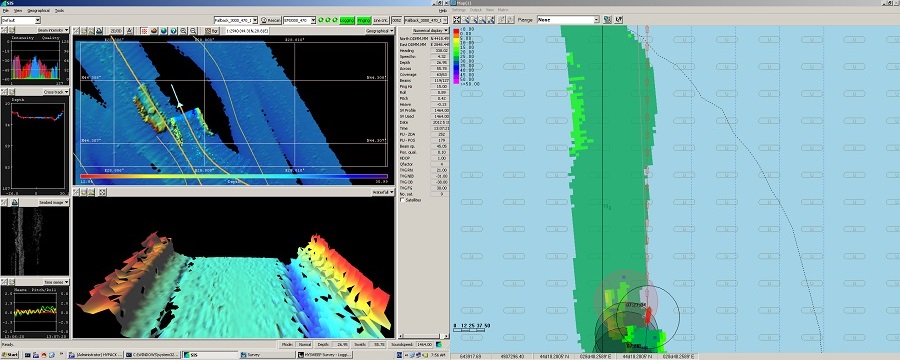Open the Help menu in SIS
900x360 pixels.
(x=443, y=10)
